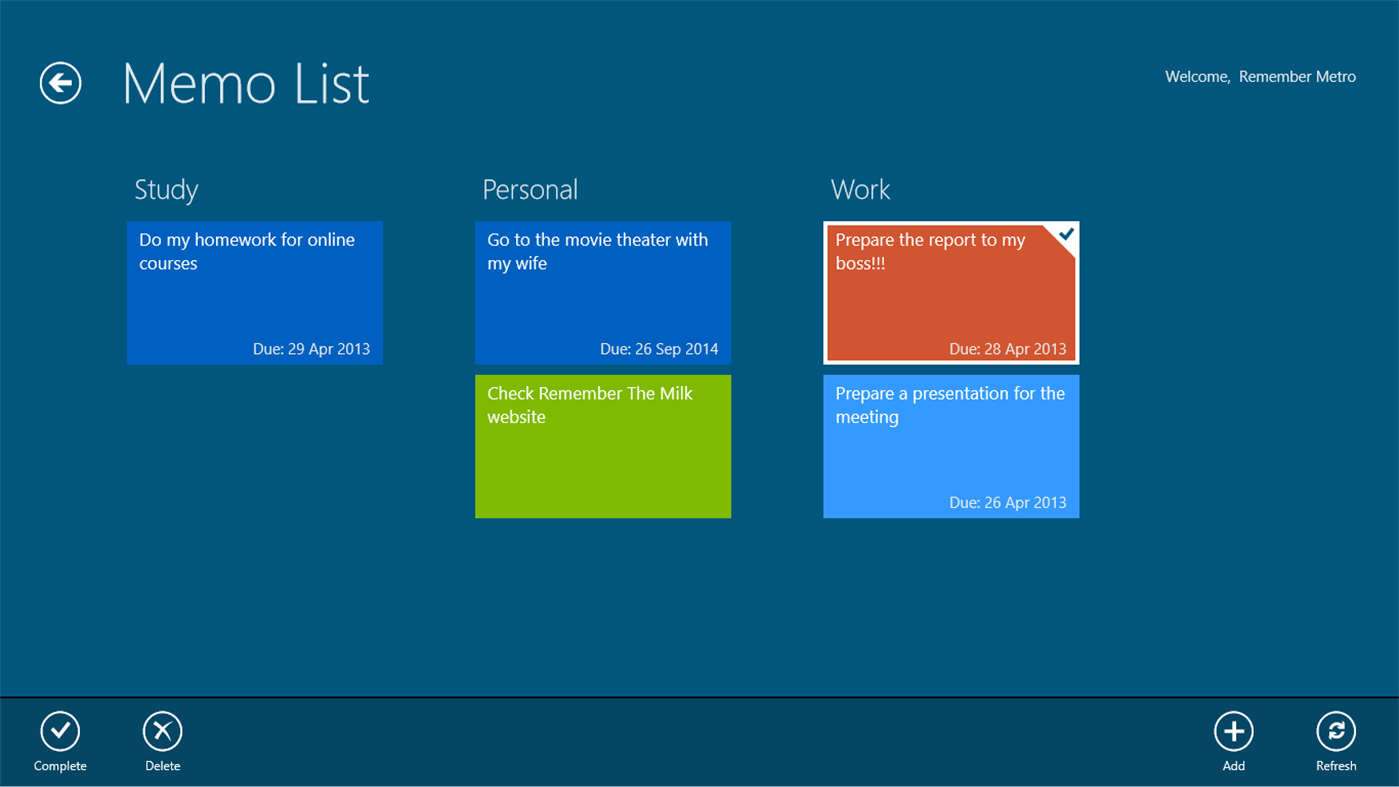This screenshot has height=787, width=1399.
Task: Click the 'Due: 28 Apr 2013' date on report memo
Action: click(1007, 348)
